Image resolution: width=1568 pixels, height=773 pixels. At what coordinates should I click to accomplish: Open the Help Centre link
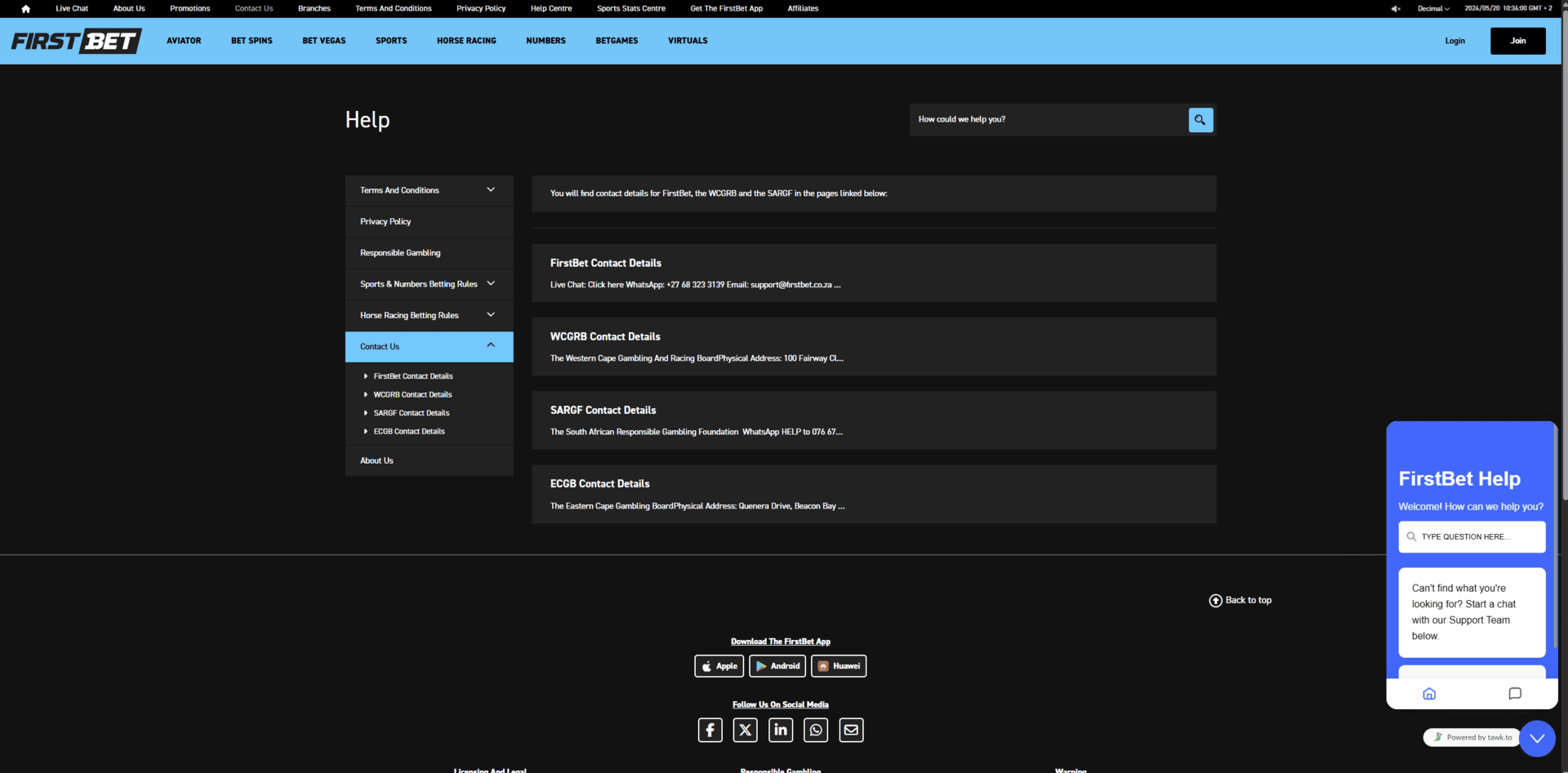tap(551, 9)
